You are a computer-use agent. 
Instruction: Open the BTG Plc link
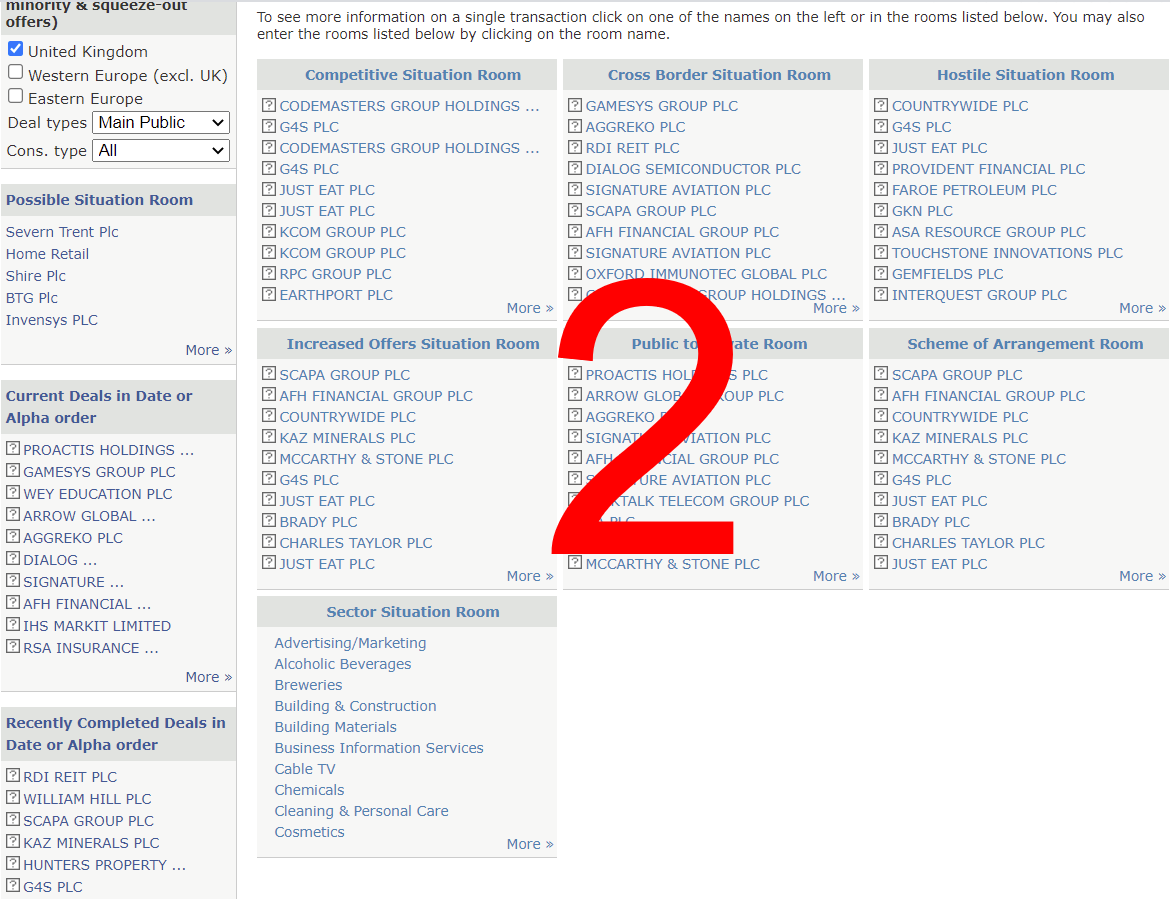31,298
